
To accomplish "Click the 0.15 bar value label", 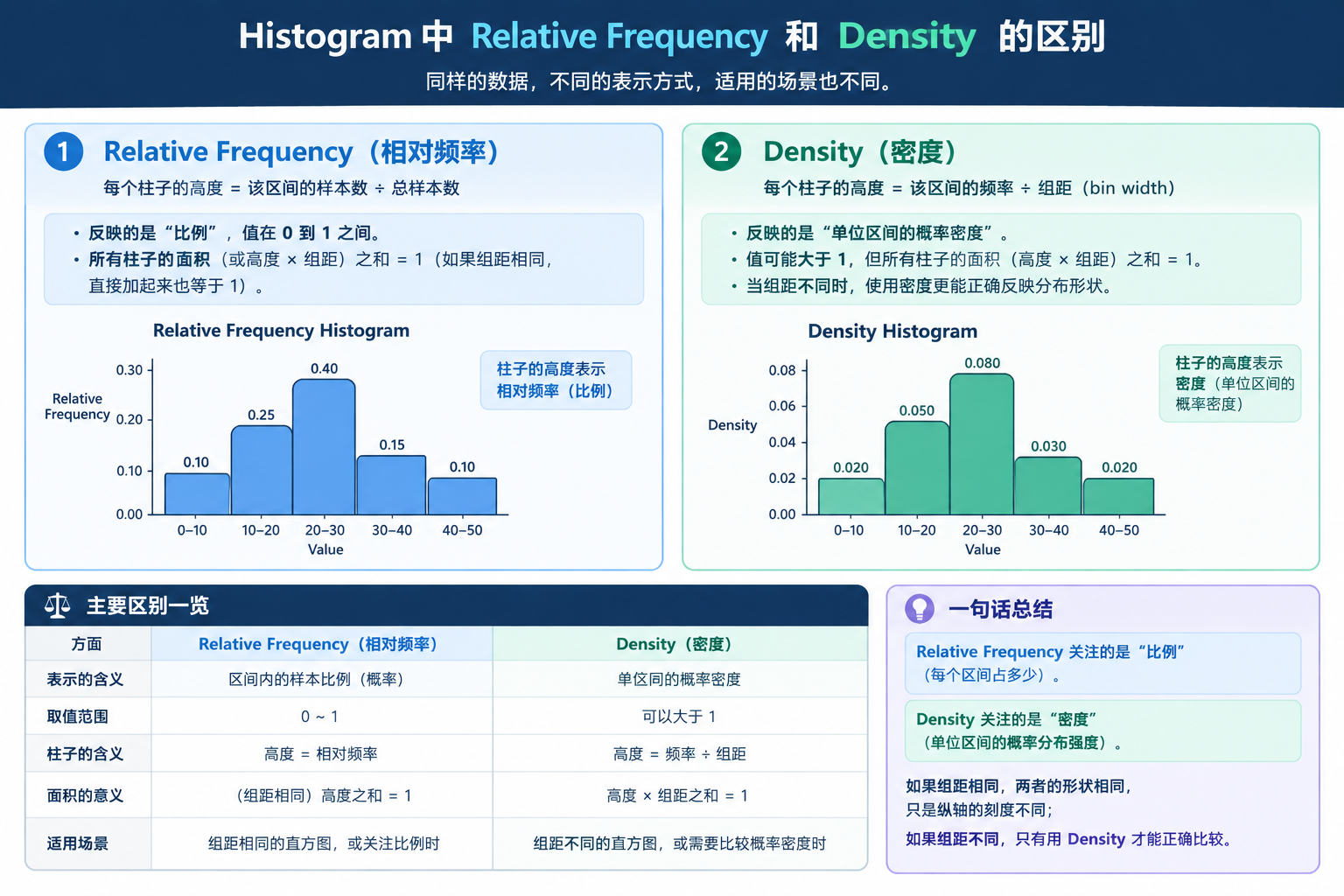I will pos(392,444).
